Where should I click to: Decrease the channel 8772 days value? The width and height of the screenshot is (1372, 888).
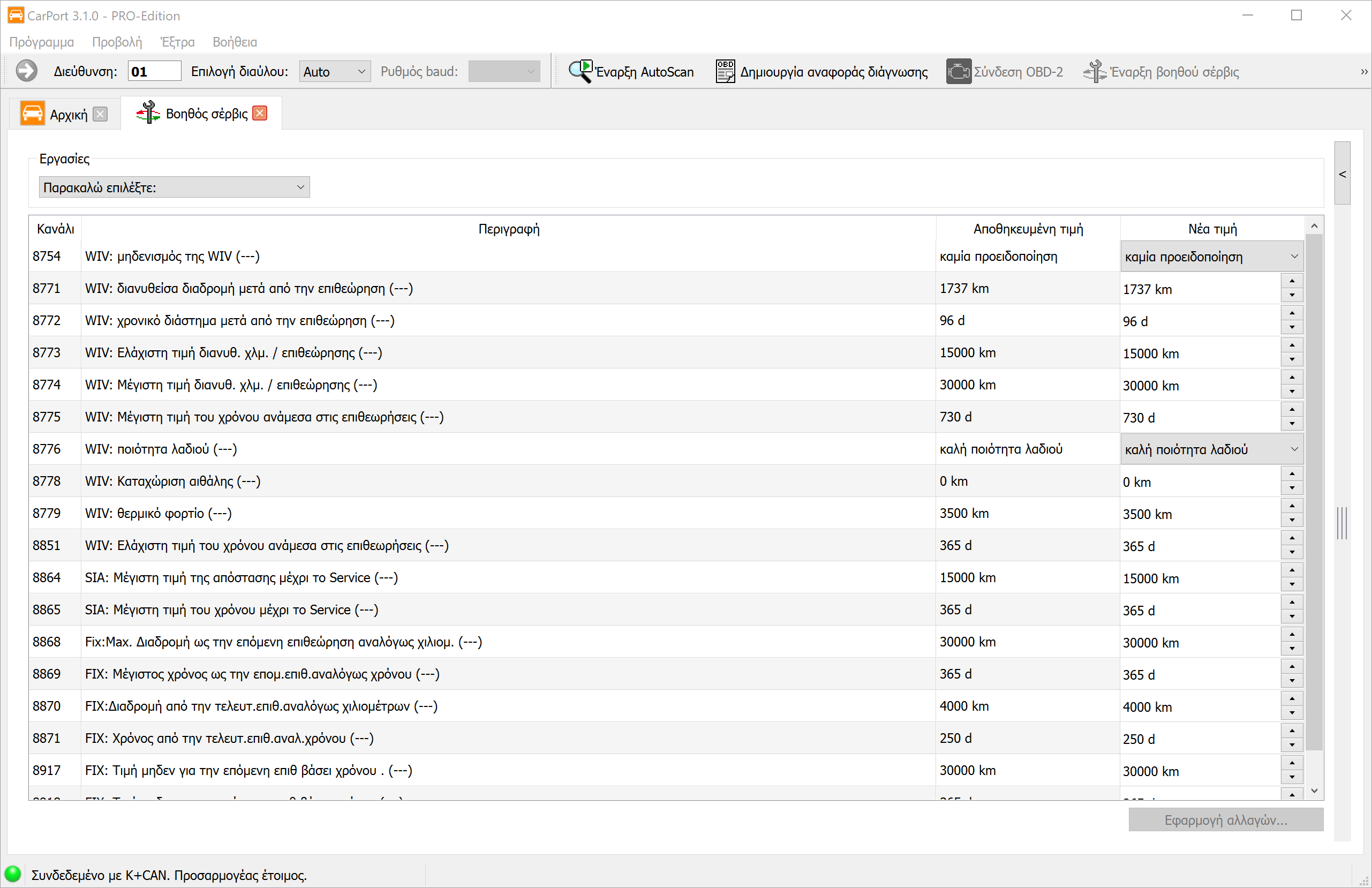[x=1292, y=328]
